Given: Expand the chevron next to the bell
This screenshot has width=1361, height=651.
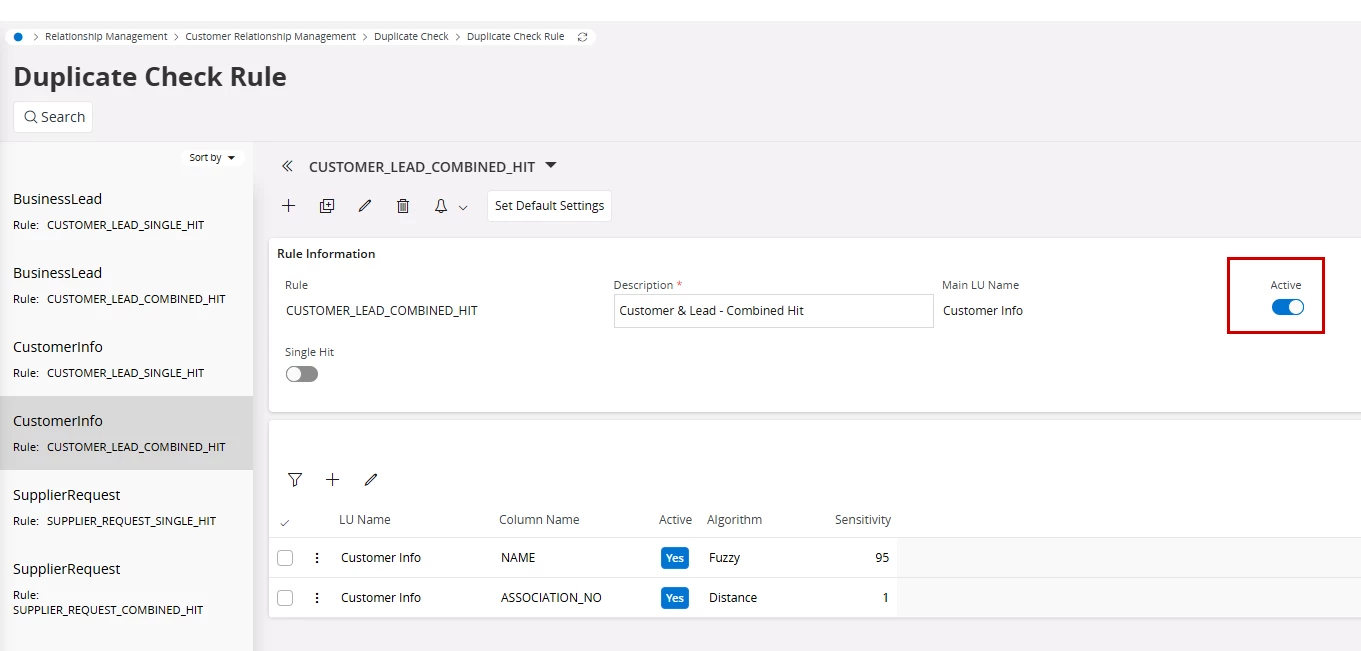Looking at the screenshot, I should point(463,207).
